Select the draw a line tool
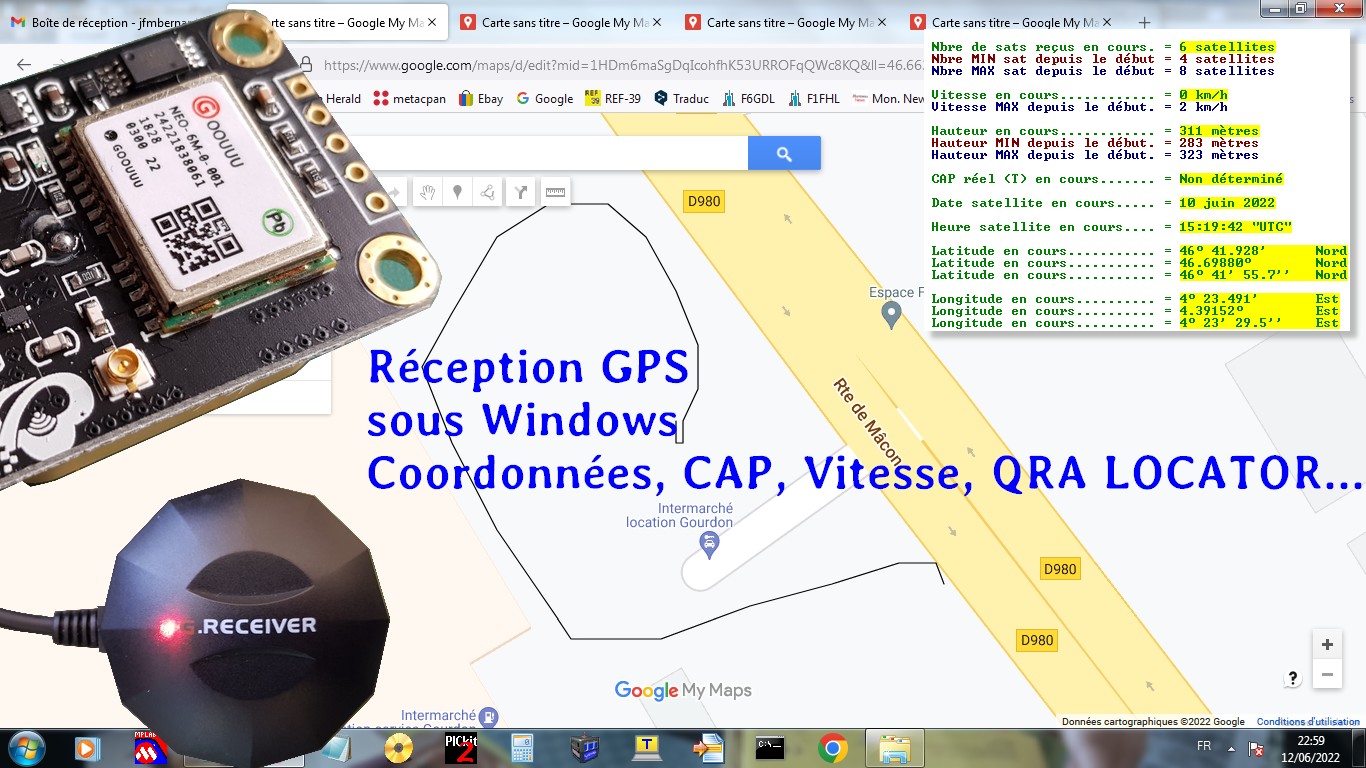 pos(487,192)
